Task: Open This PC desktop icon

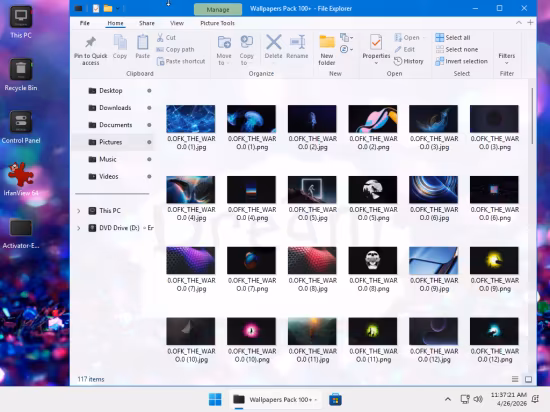Action: pyautogui.click(x=21, y=22)
